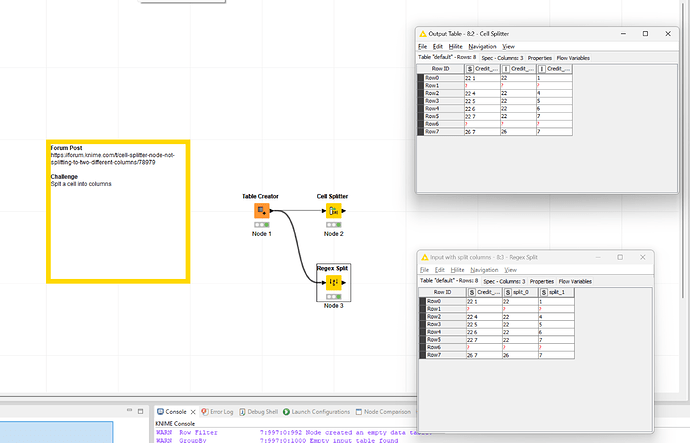Open File menu in Output Table window
Viewport: 690px width, 443px height.
(422, 46)
